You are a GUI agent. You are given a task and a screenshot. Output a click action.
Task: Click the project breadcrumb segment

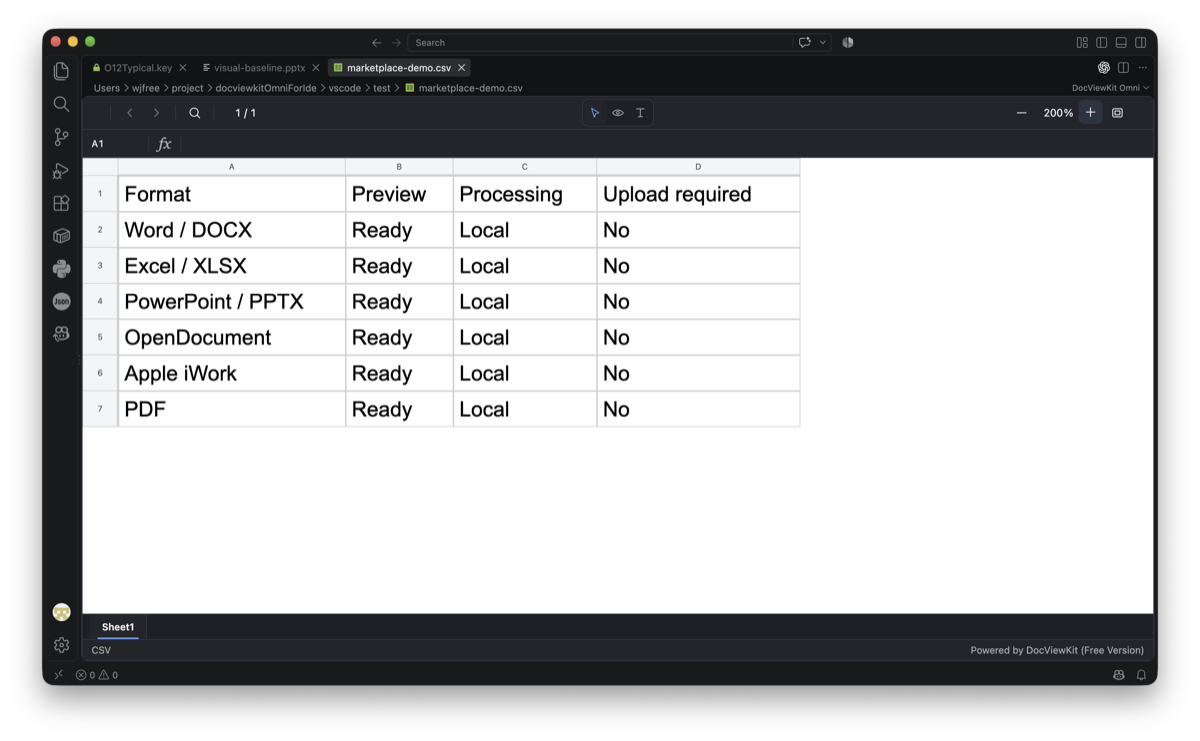[187, 88]
